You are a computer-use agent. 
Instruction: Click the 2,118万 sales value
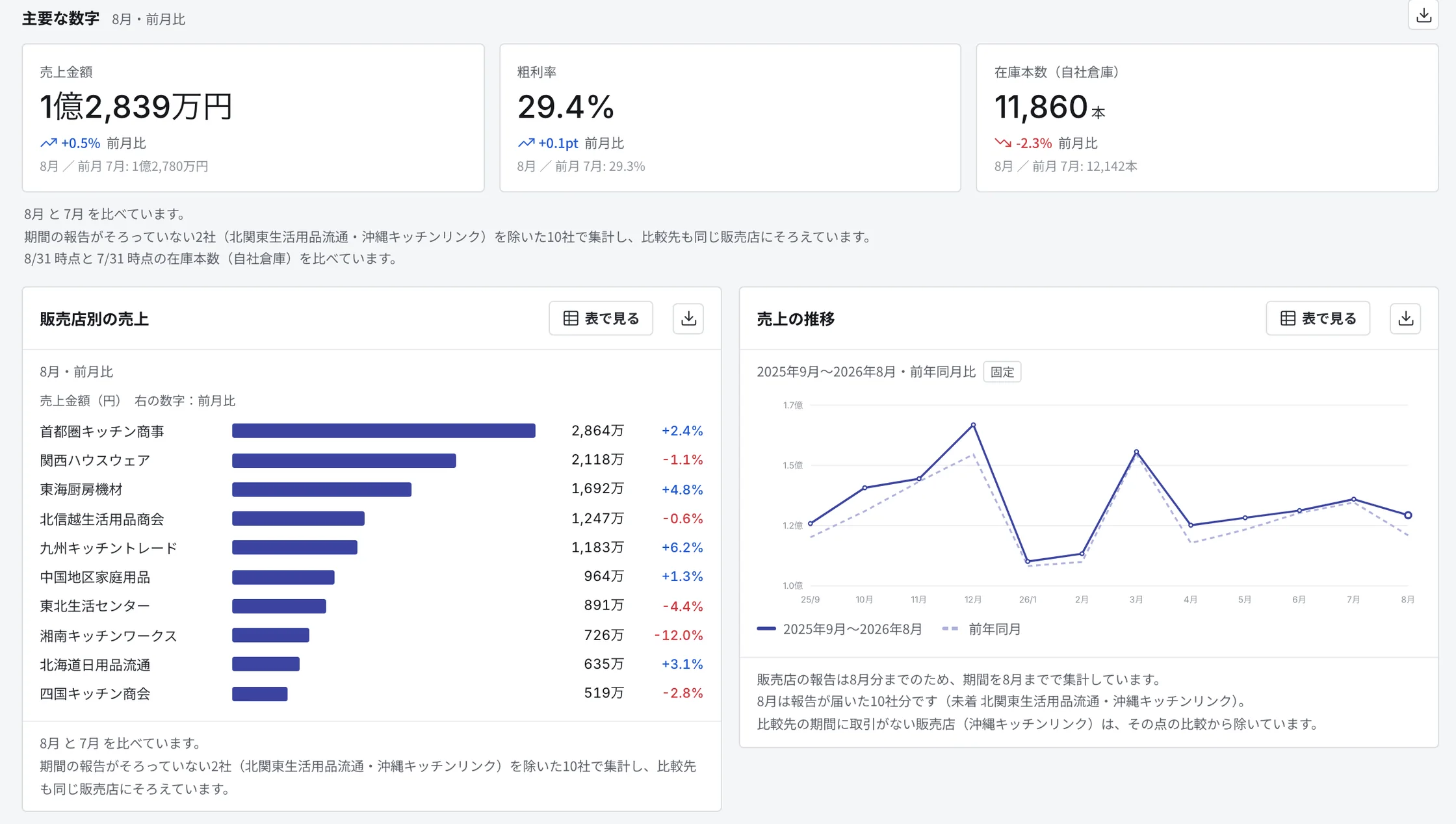tap(597, 459)
